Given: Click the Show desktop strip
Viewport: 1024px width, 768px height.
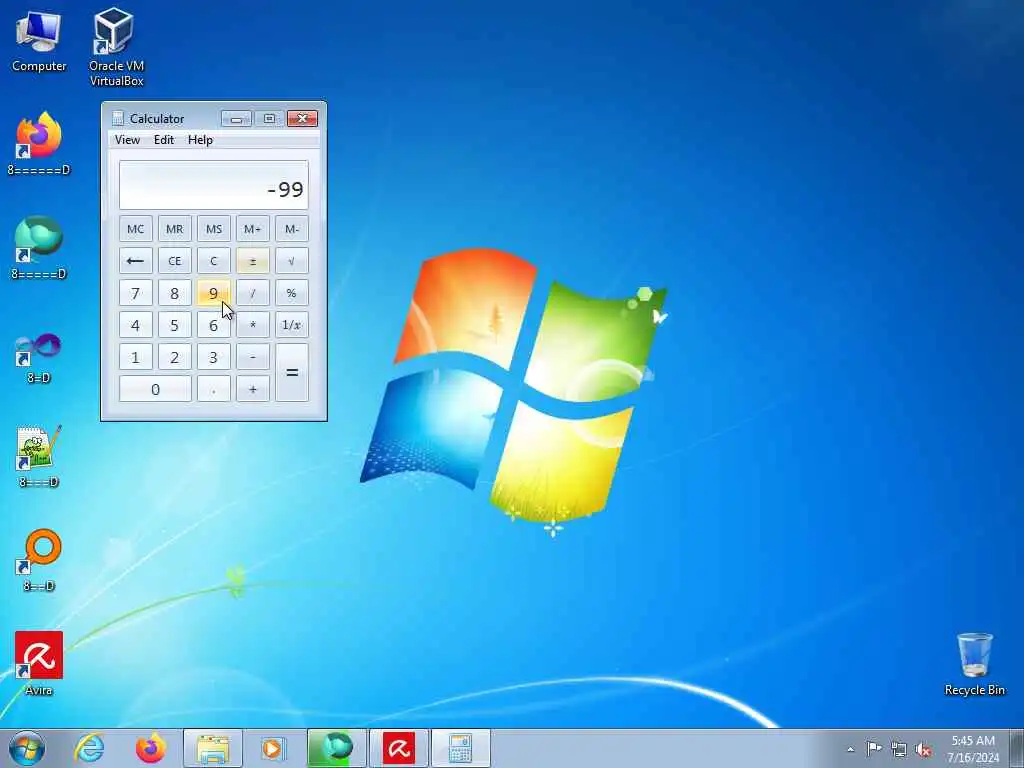Looking at the screenshot, I should coord(1017,748).
